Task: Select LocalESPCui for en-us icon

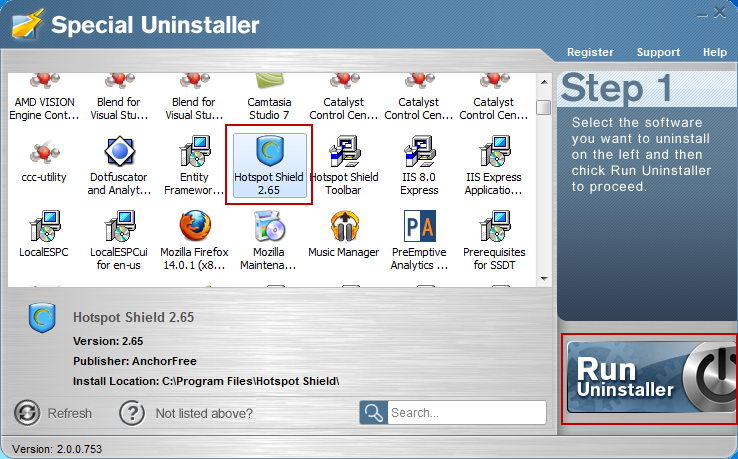Action: click(120, 226)
